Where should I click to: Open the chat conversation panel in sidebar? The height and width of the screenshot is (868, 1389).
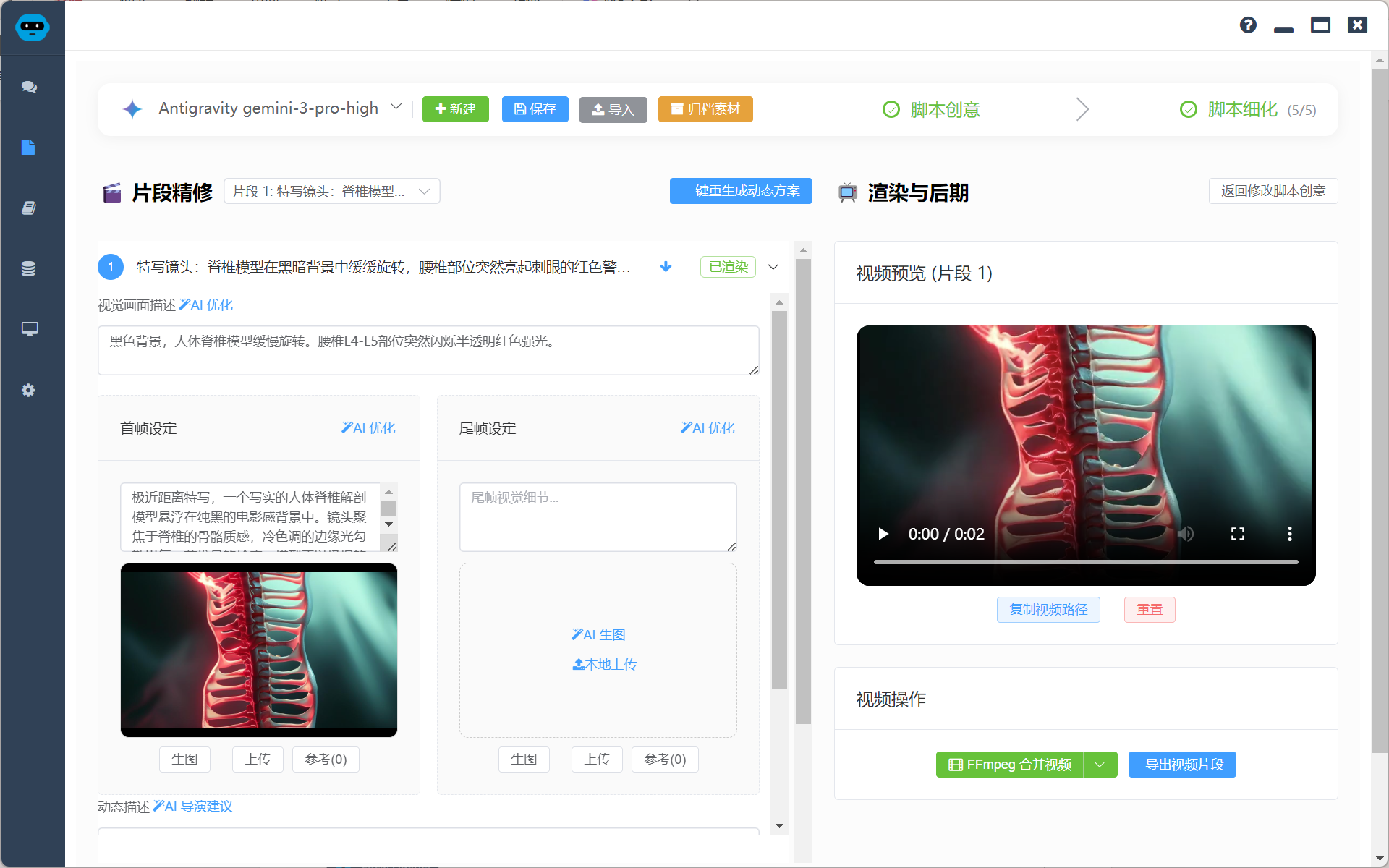coord(28,87)
